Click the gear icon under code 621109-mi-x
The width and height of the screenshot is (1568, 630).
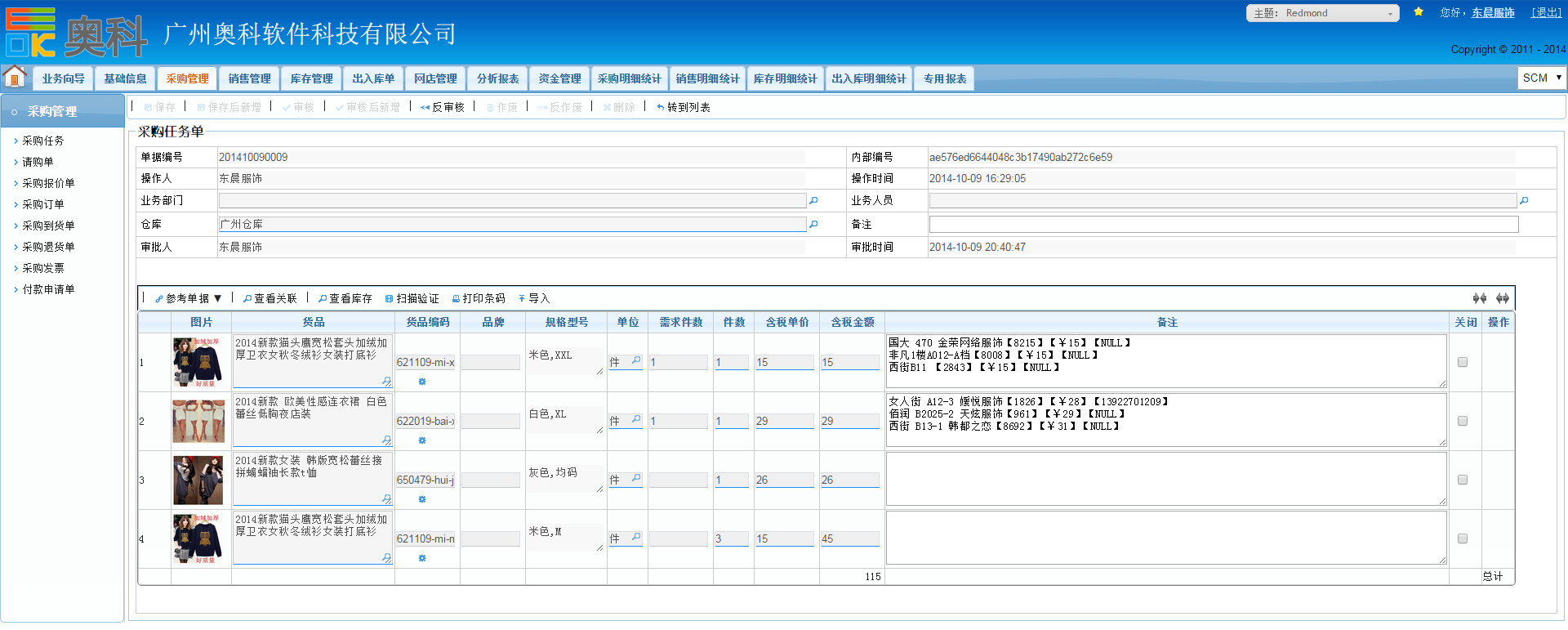[422, 382]
